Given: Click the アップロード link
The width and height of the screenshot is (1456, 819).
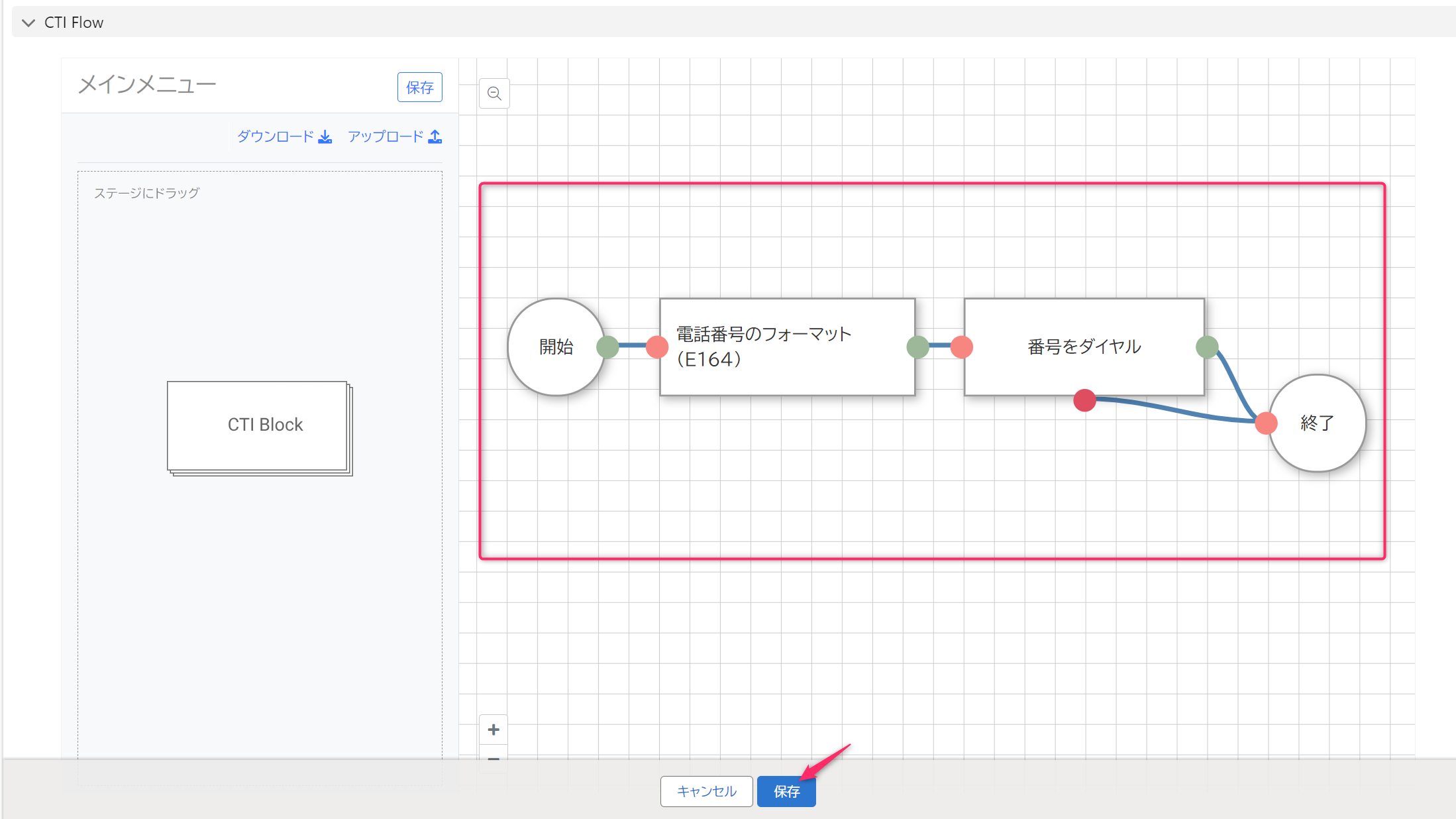Looking at the screenshot, I should [x=386, y=136].
